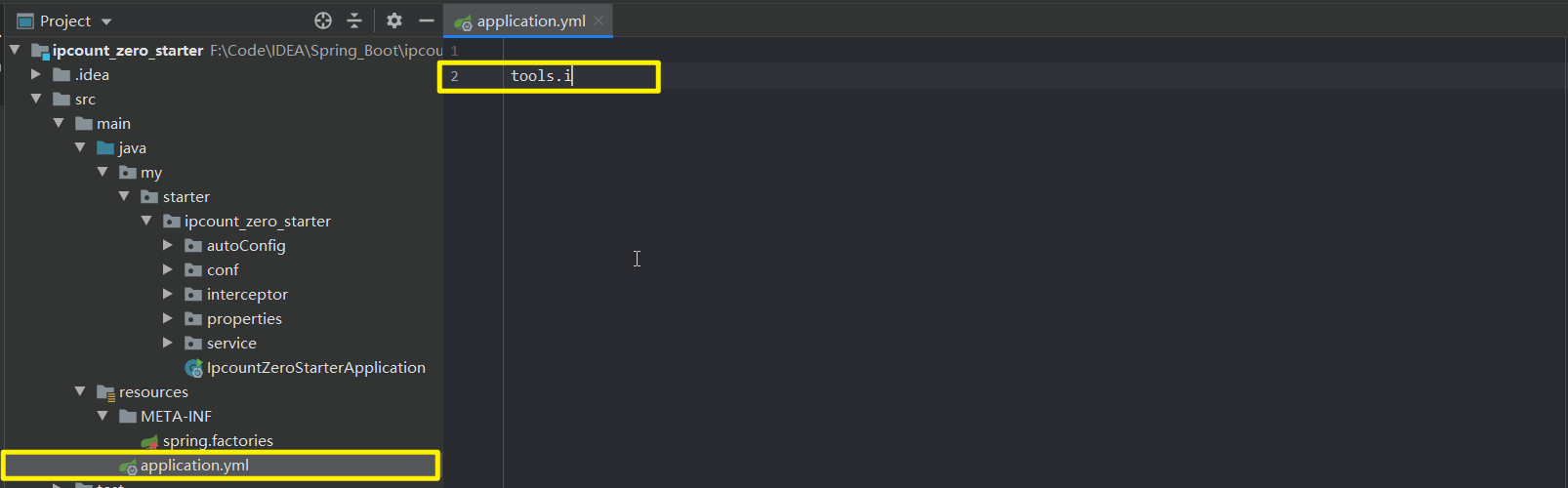Click the resources folder icon
1568x488 pixels.
coord(105,392)
